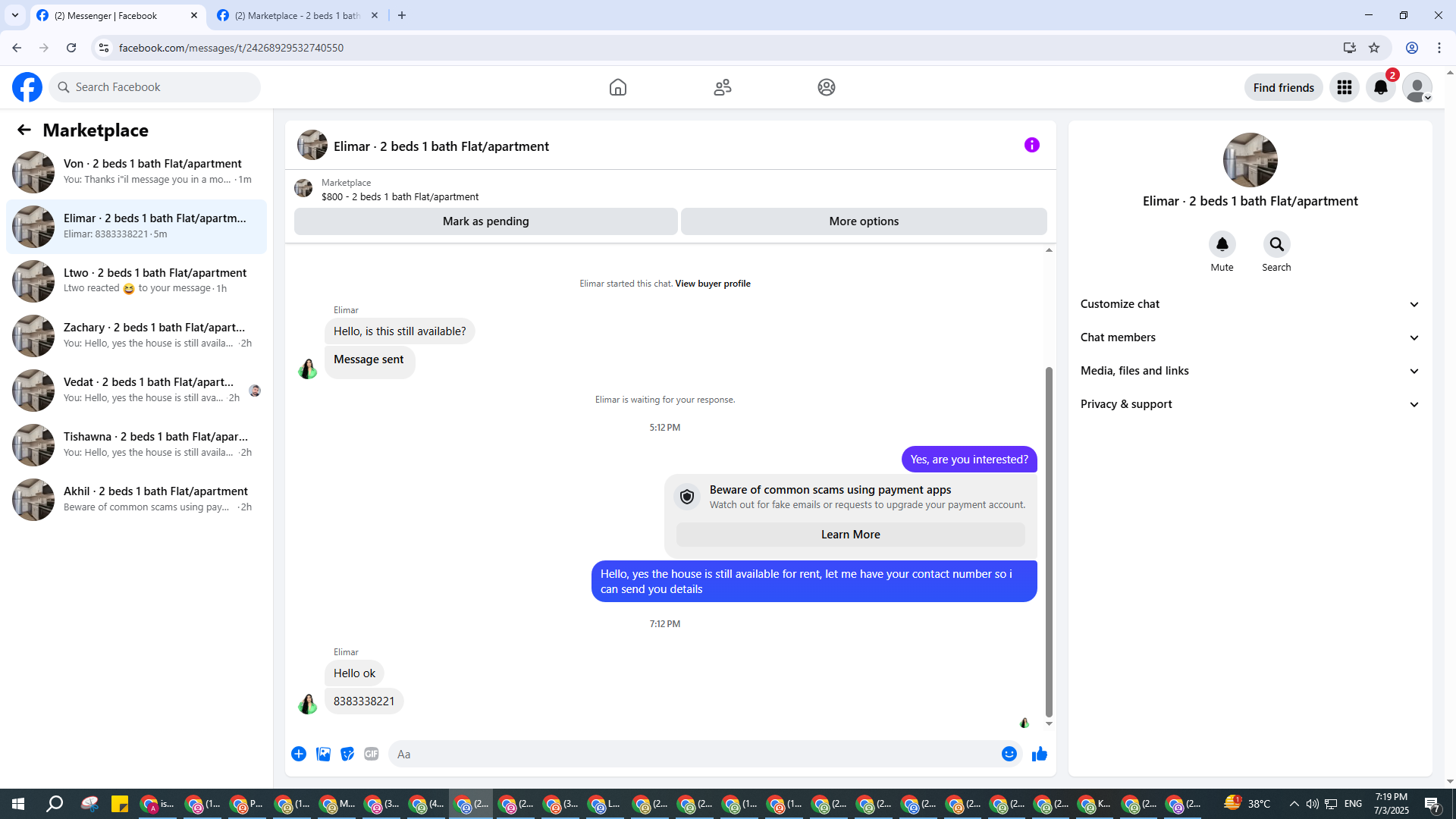Screen dimensions: 1456x819
Task: Open the emoji picker in message box
Action: 1009,754
